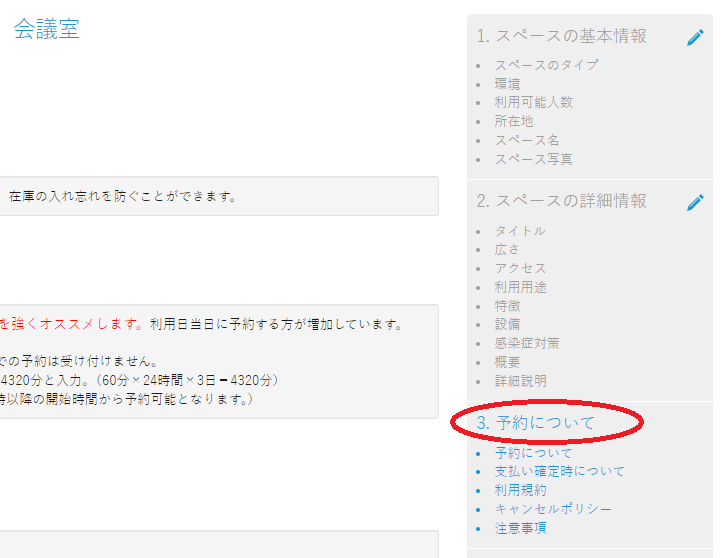
Task: Click the edit pencil beside スペースの詳細情報
Action: tap(695, 202)
